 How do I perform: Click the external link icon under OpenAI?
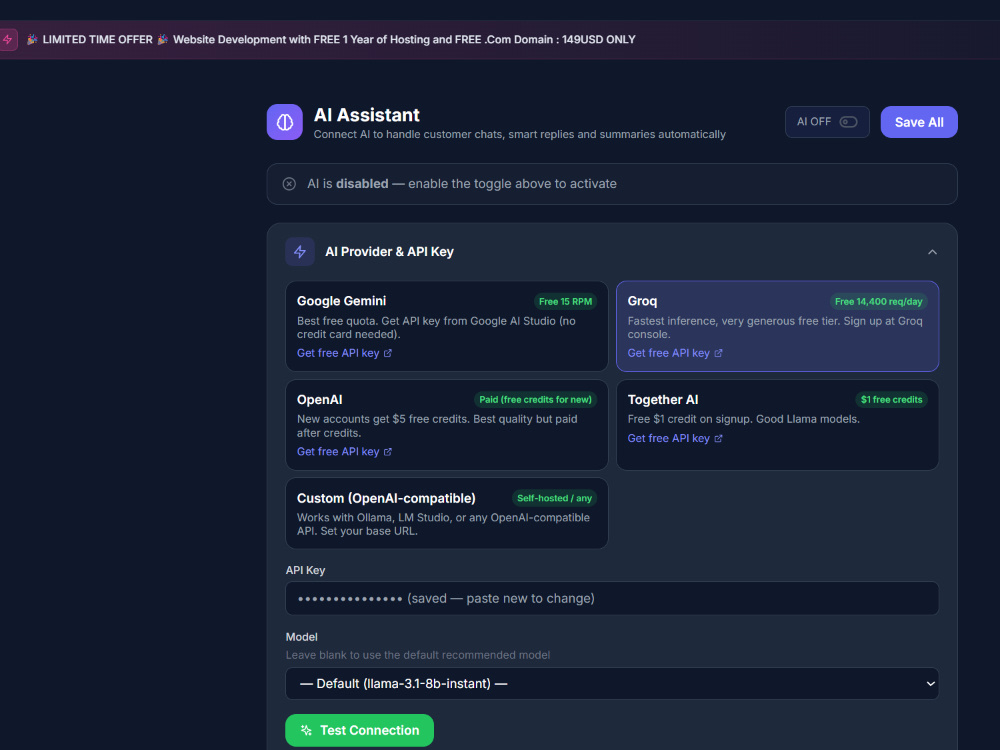click(388, 452)
